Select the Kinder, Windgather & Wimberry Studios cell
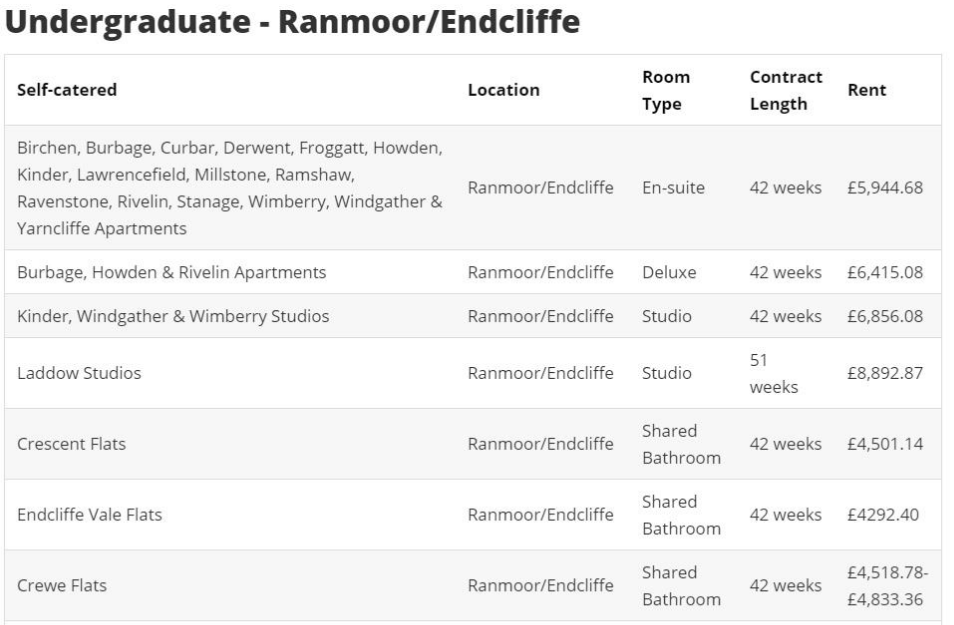 pos(174,316)
